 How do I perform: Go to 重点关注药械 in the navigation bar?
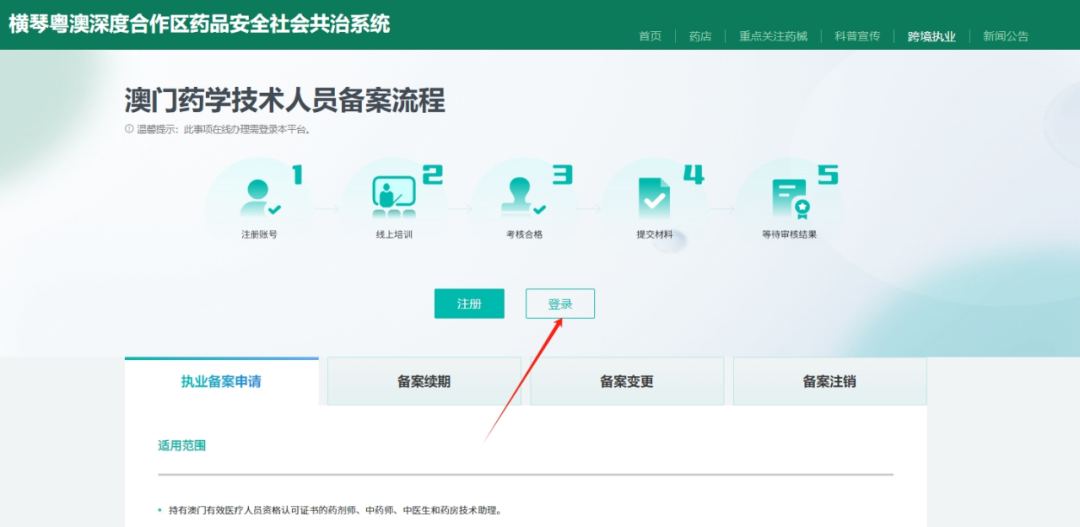coord(773,37)
